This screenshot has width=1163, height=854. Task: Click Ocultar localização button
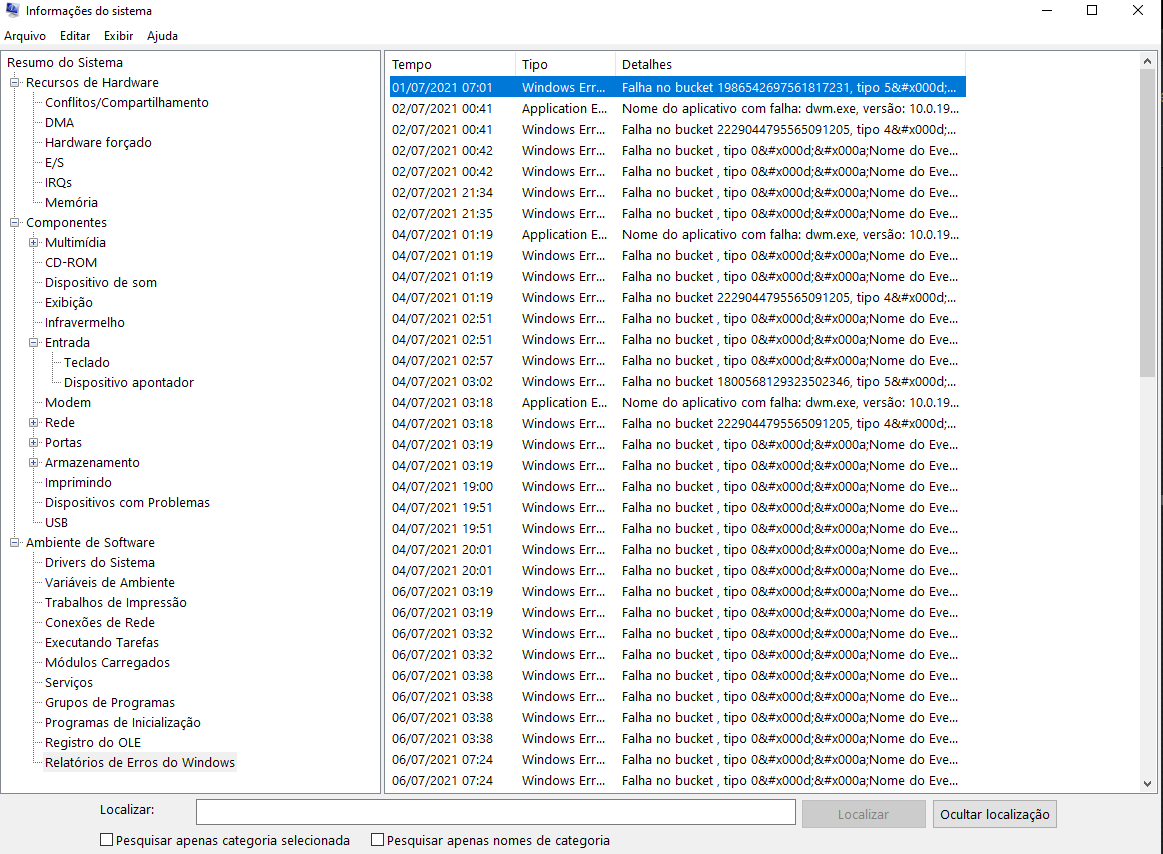tap(995, 814)
